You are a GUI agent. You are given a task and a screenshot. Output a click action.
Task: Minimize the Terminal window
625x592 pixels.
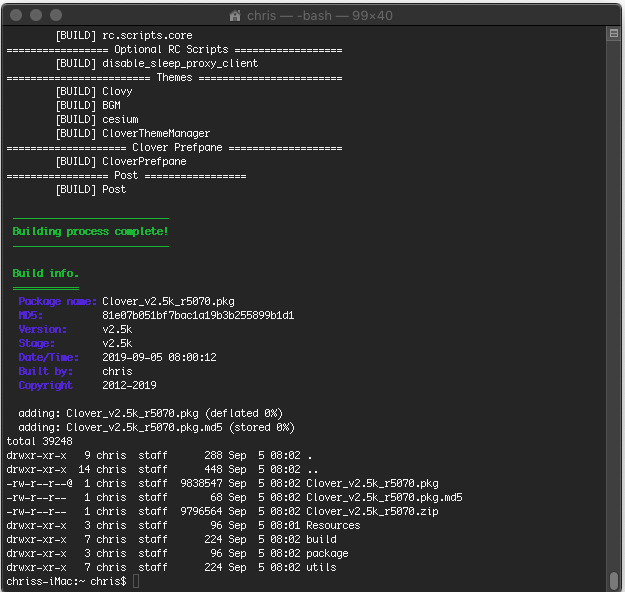coord(36,15)
